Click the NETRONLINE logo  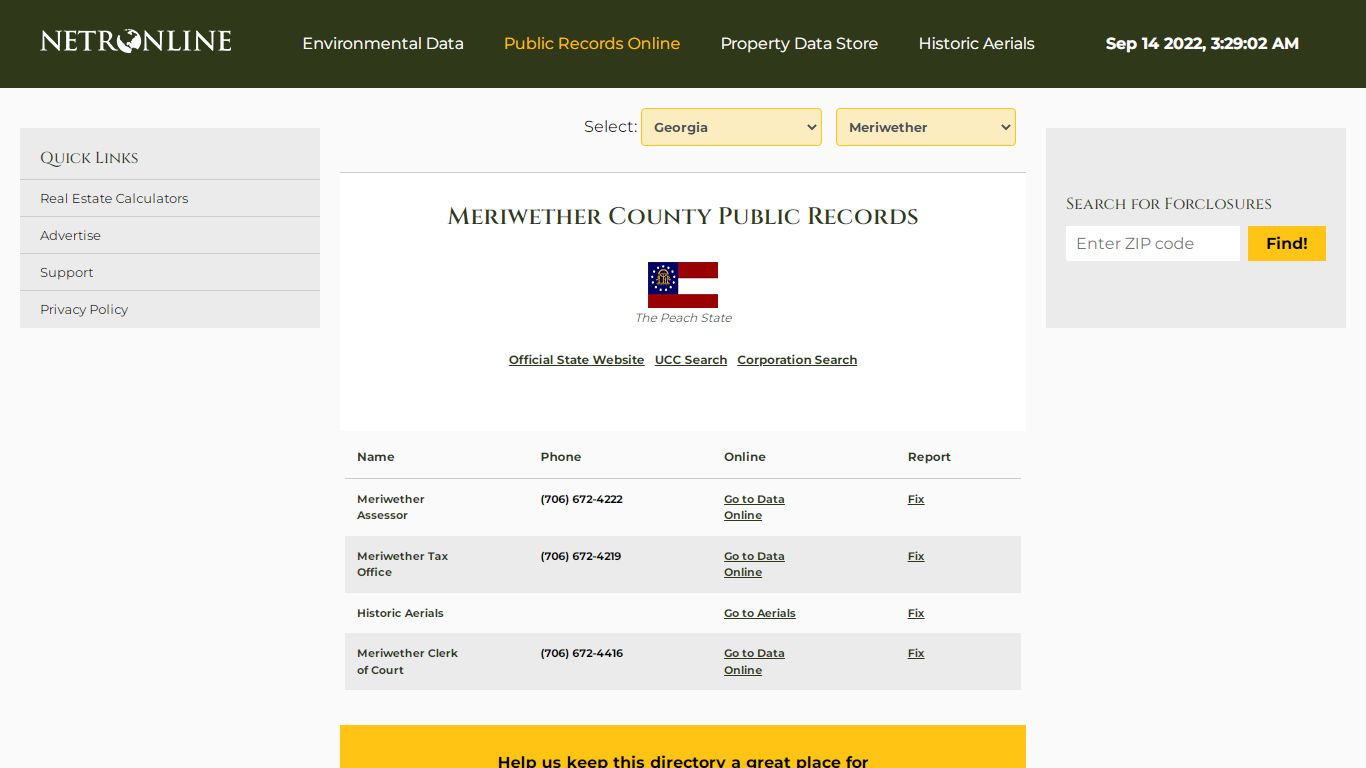136,41
